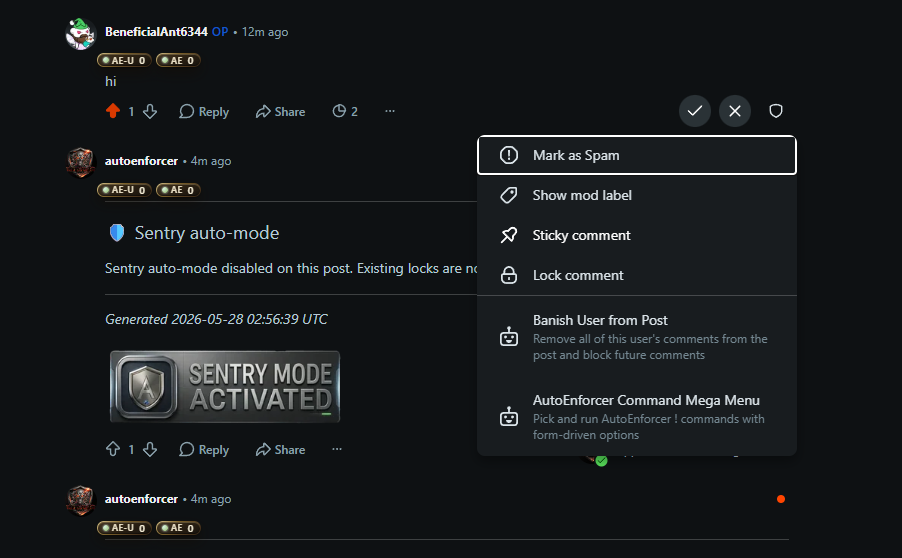
Task: Click AE-U 0 flair on bottom comment
Action: coord(125,528)
